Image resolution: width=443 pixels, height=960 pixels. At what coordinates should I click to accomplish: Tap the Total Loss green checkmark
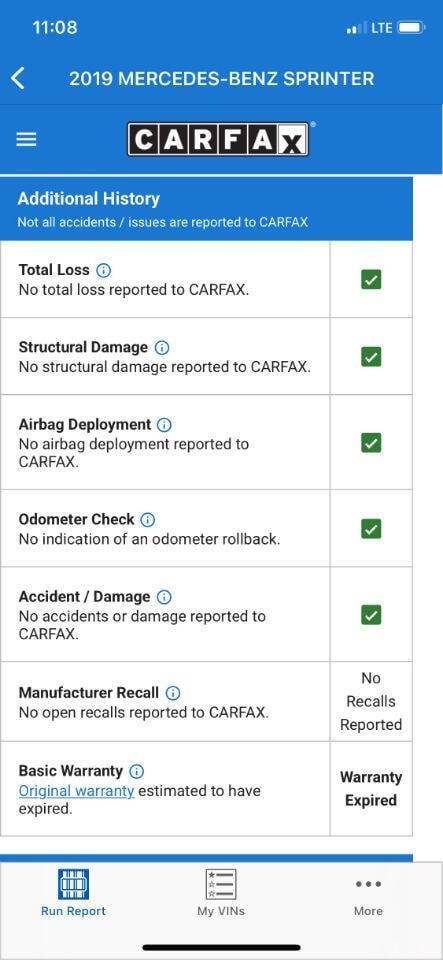point(371,280)
